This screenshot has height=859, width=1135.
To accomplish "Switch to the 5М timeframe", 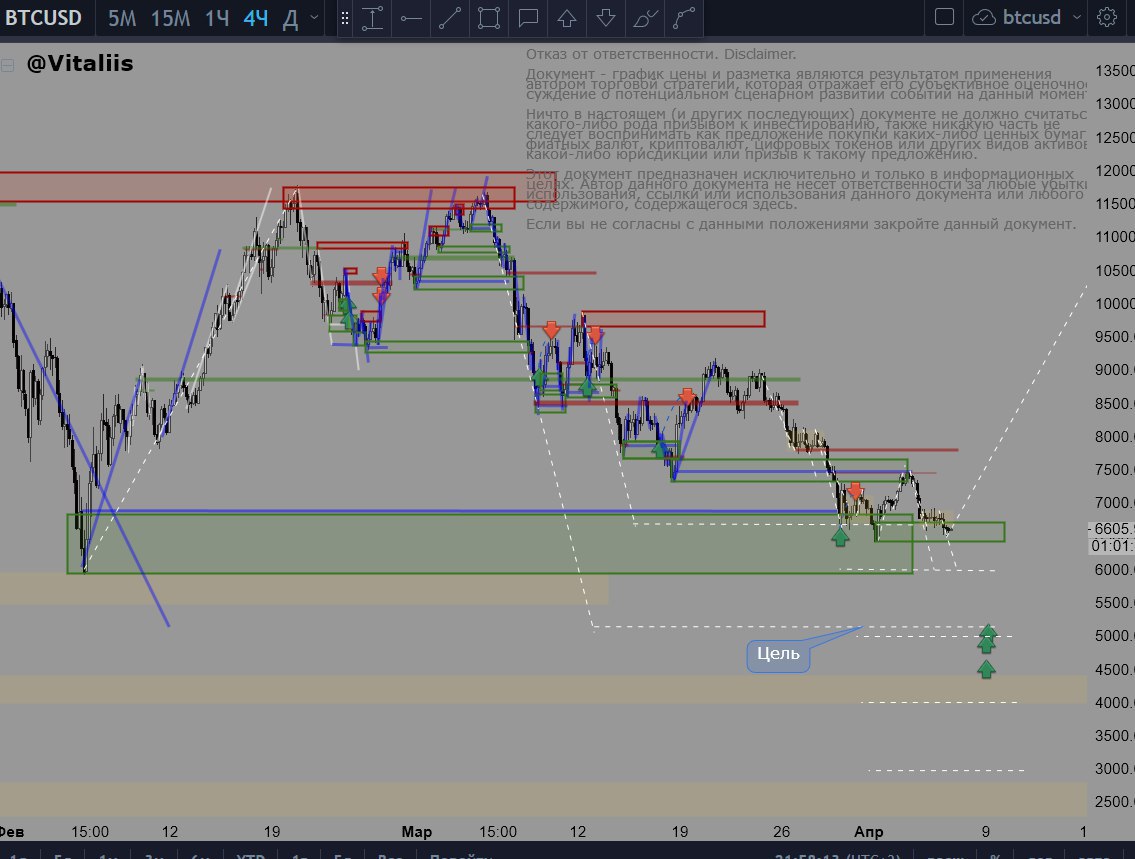I will point(122,18).
